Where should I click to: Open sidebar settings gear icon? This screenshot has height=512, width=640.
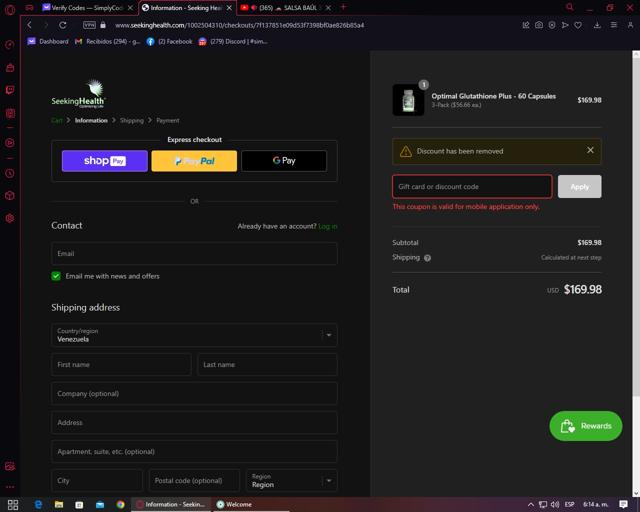point(10,218)
